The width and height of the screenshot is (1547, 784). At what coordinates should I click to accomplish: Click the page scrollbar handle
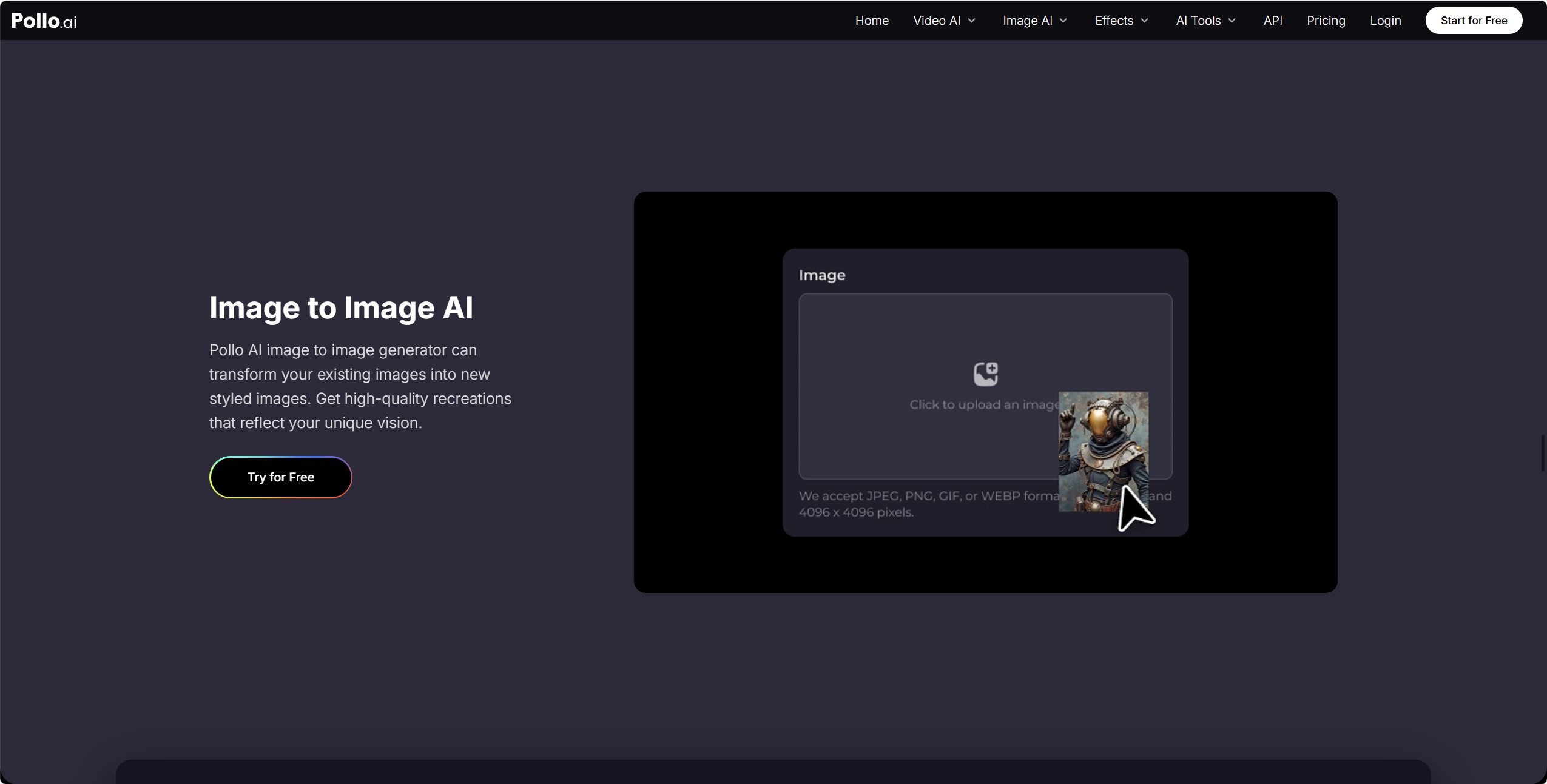tap(1542, 453)
